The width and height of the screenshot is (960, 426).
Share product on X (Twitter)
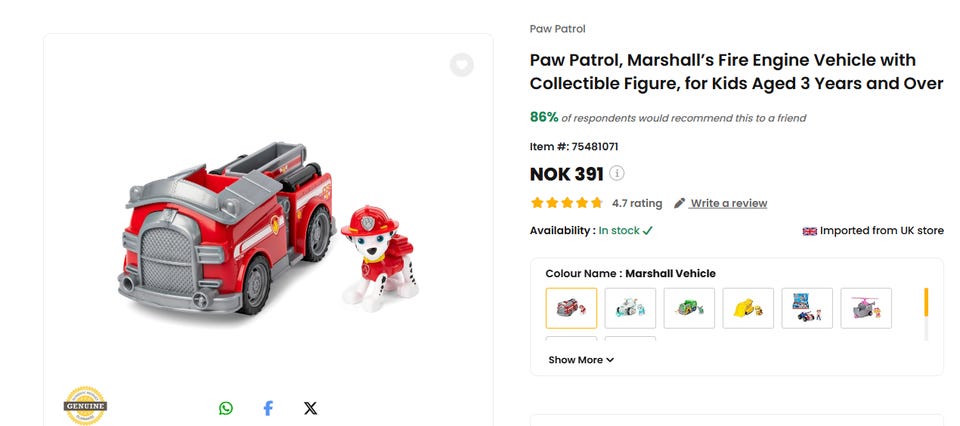click(310, 408)
